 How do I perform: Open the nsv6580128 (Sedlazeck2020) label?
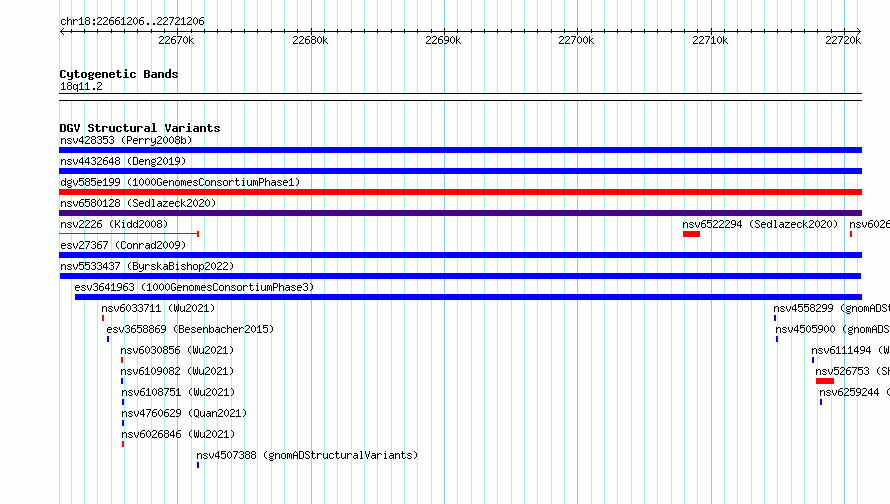138,203
